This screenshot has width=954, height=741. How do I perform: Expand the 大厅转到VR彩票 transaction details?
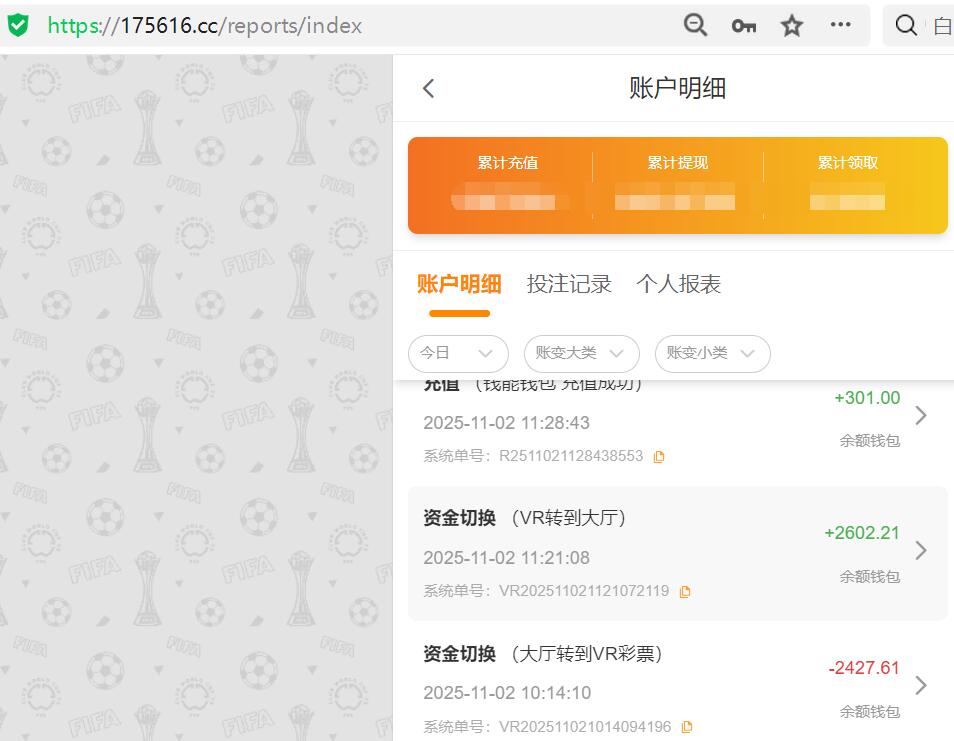pos(922,685)
